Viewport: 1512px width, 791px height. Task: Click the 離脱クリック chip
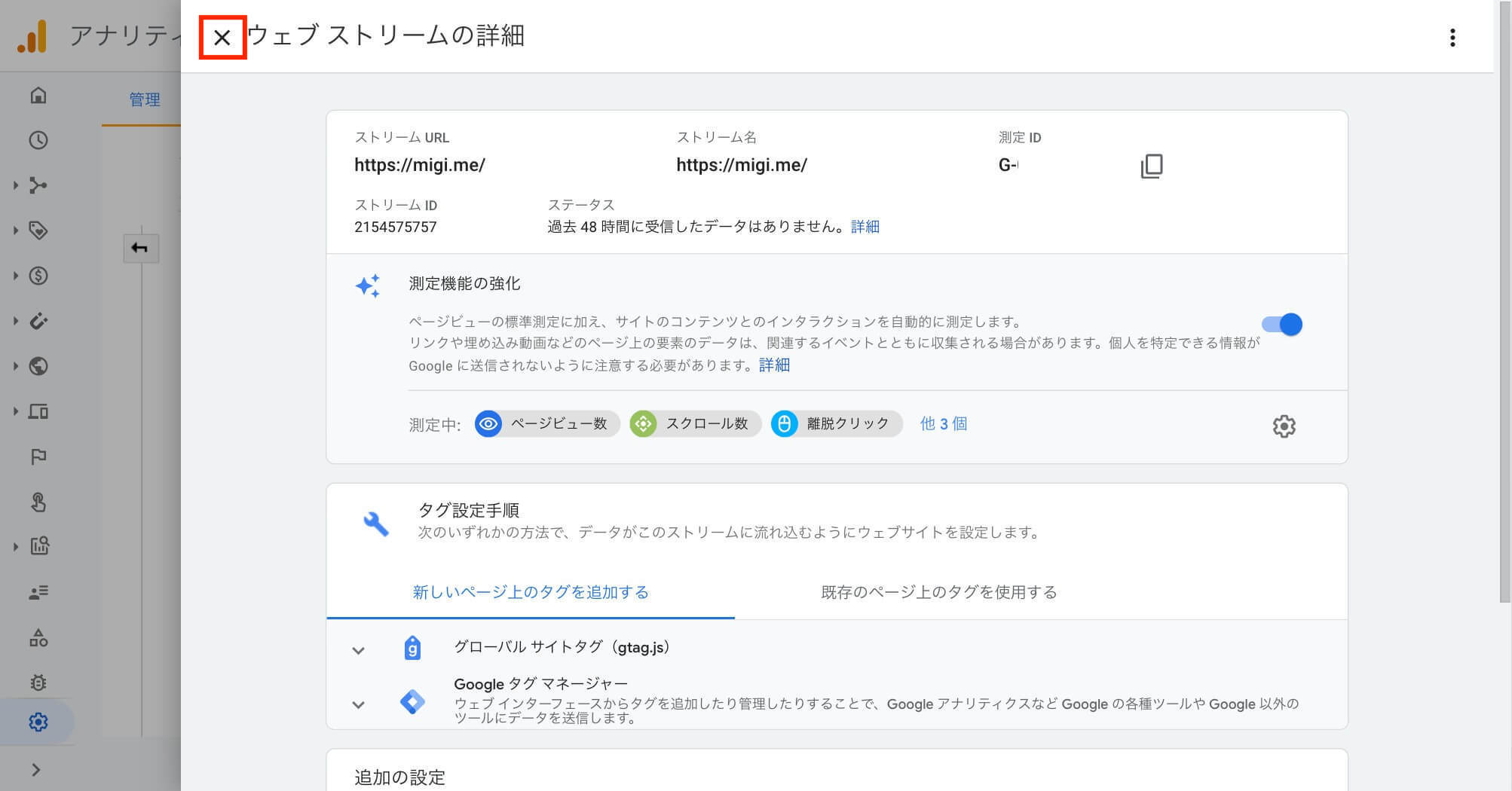coord(837,424)
